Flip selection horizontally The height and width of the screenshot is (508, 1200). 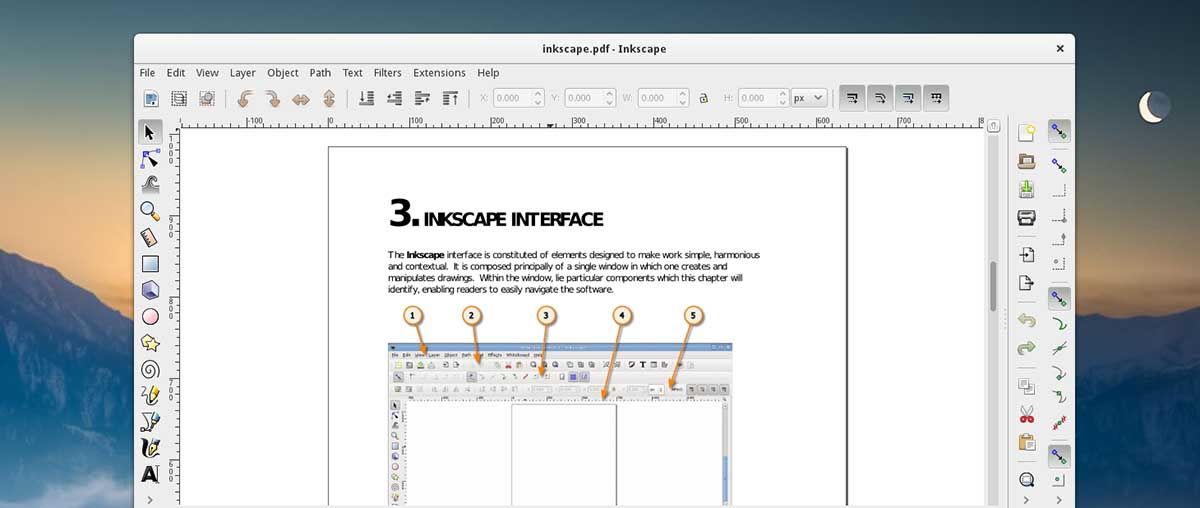[x=301, y=98]
